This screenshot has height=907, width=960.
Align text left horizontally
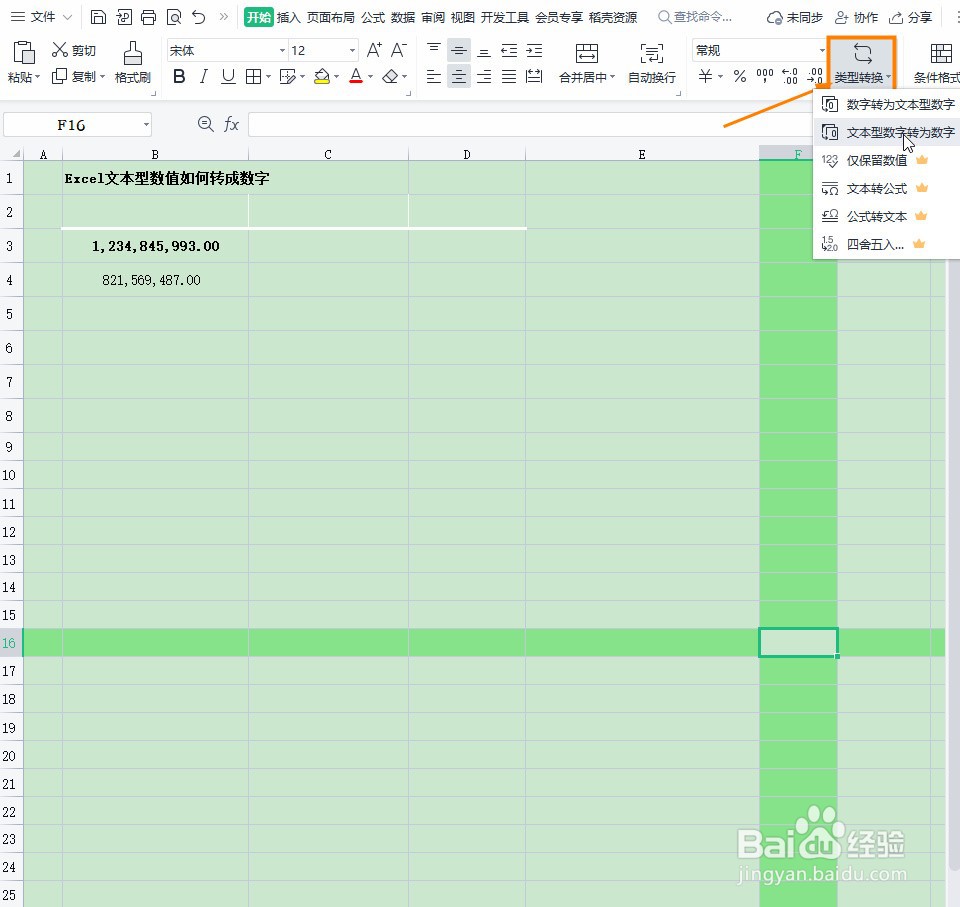pos(433,77)
